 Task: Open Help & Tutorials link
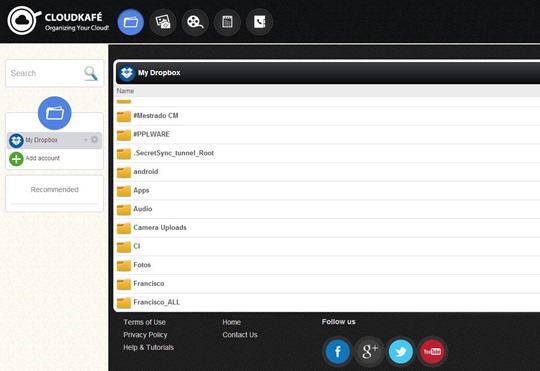pyautogui.click(x=148, y=347)
